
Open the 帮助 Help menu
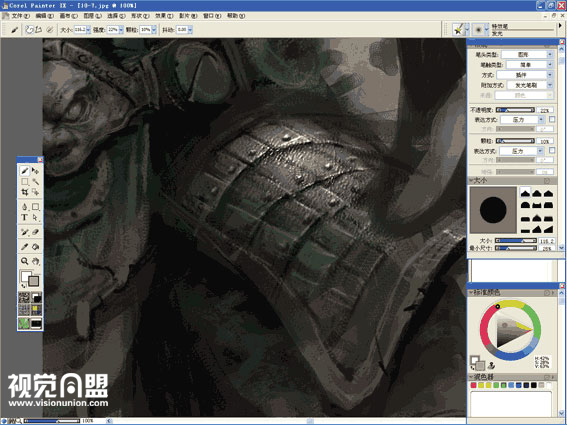[x=236, y=16]
